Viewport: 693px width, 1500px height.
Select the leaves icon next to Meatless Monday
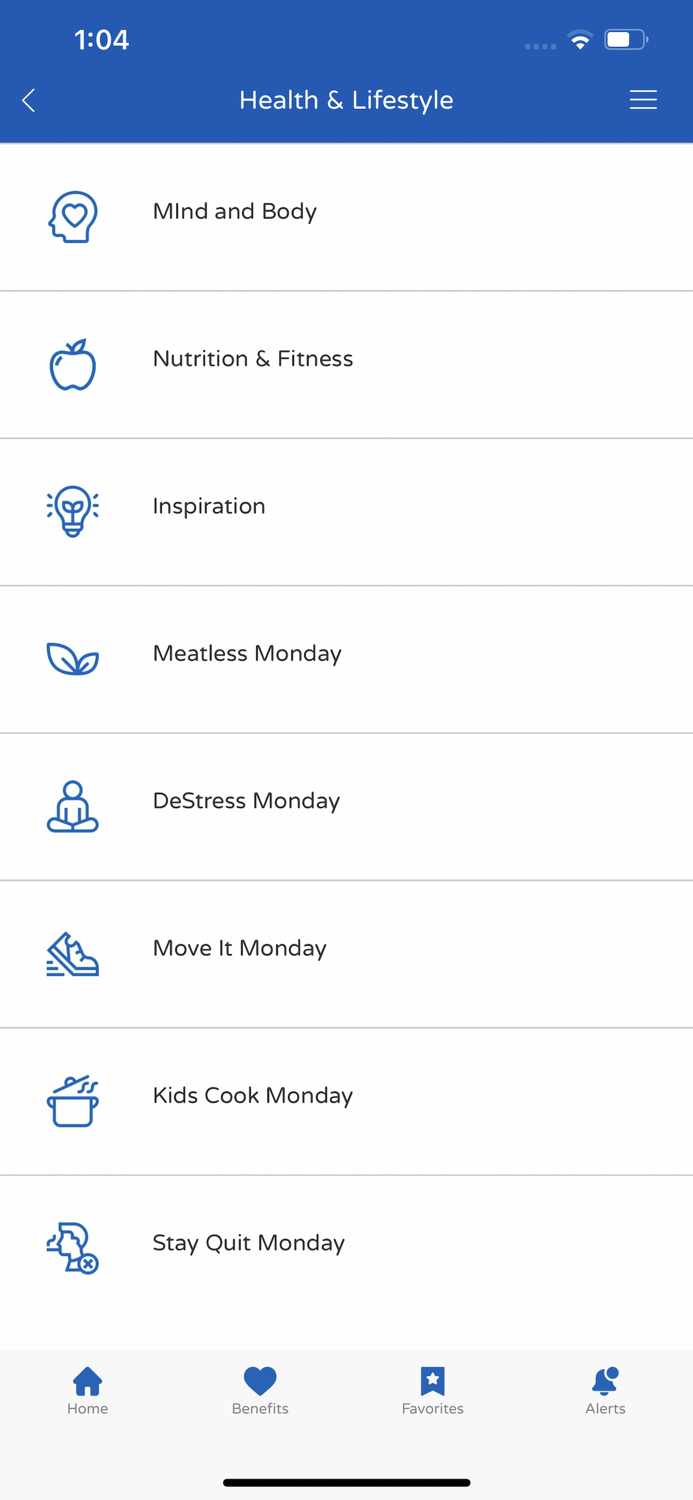point(72,658)
